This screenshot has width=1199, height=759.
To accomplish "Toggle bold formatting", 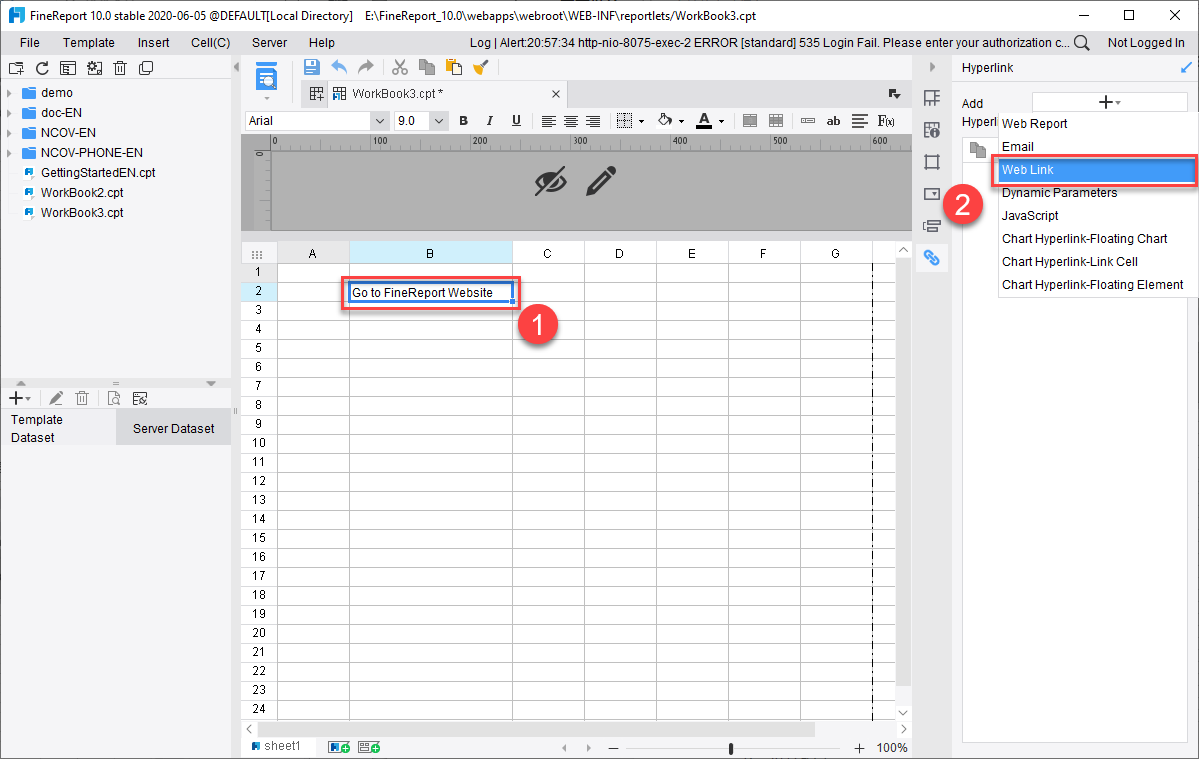I will (x=463, y=121).
